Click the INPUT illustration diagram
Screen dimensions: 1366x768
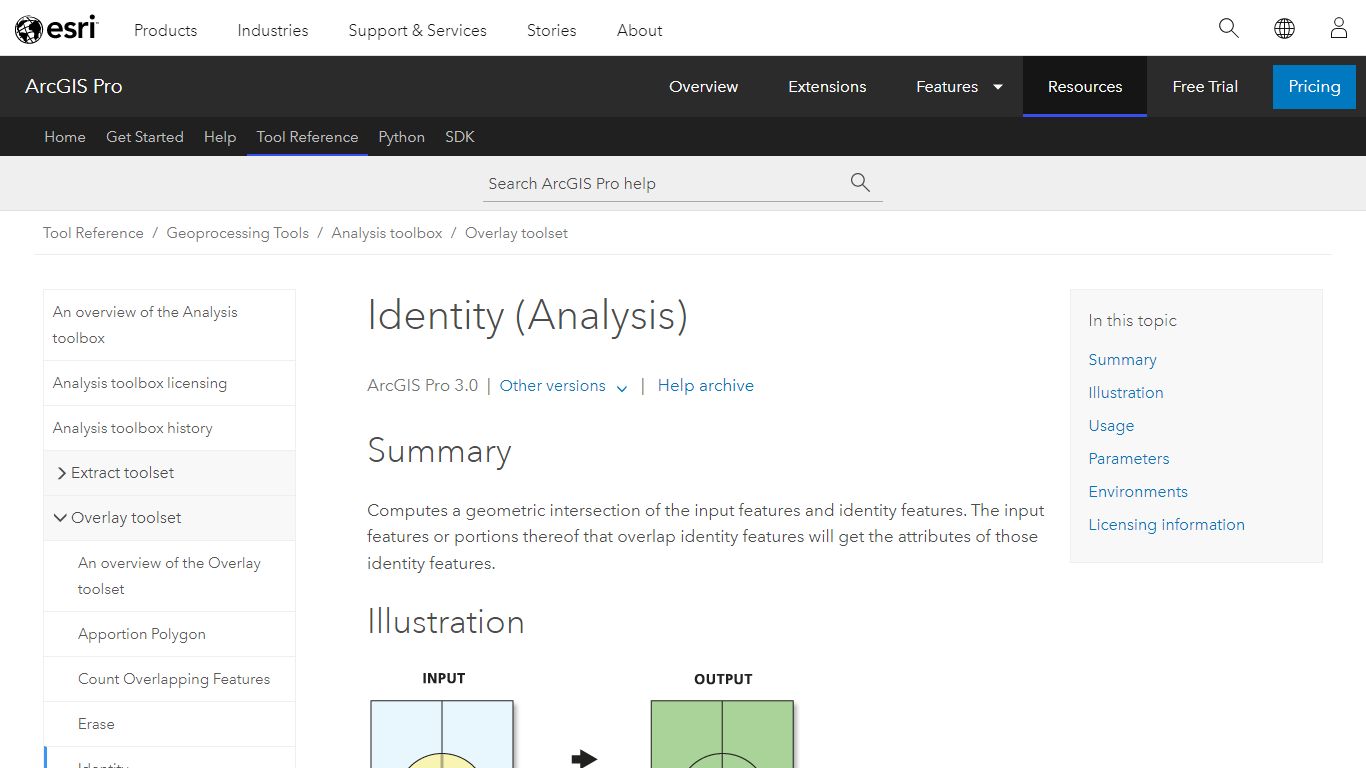pyautogui.click(x=442, y=733)
